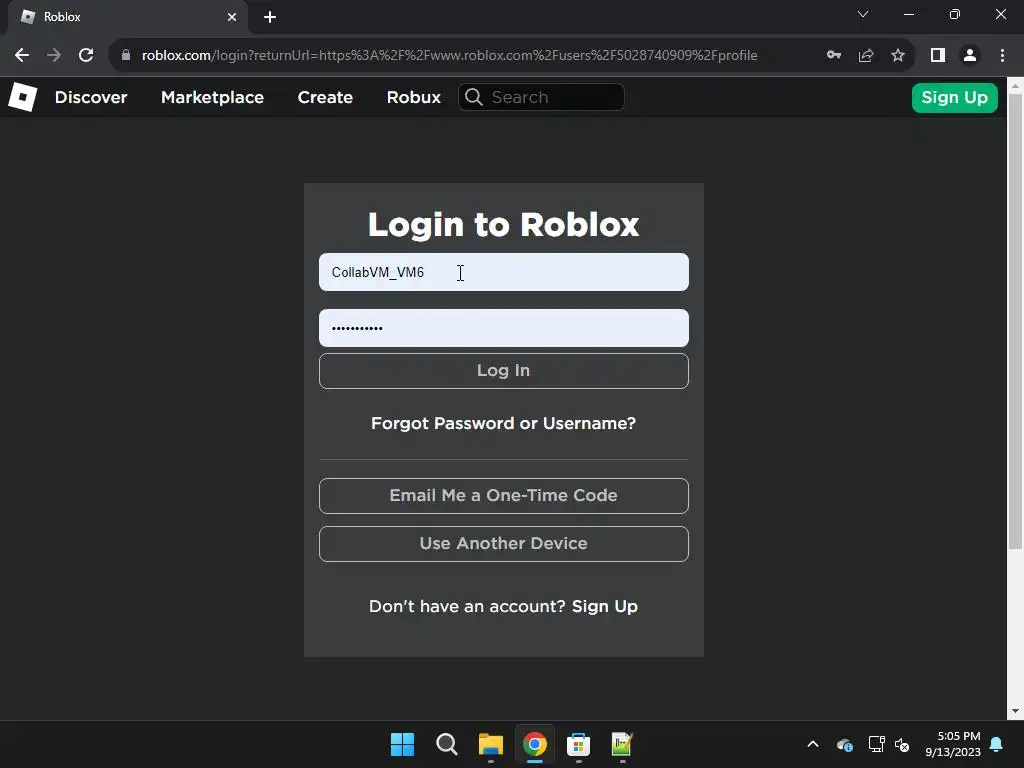The width and height of the screenshot is (1024, 768).
Task: Click the muted volume tray icon
Action: click(x=903, y=744)
